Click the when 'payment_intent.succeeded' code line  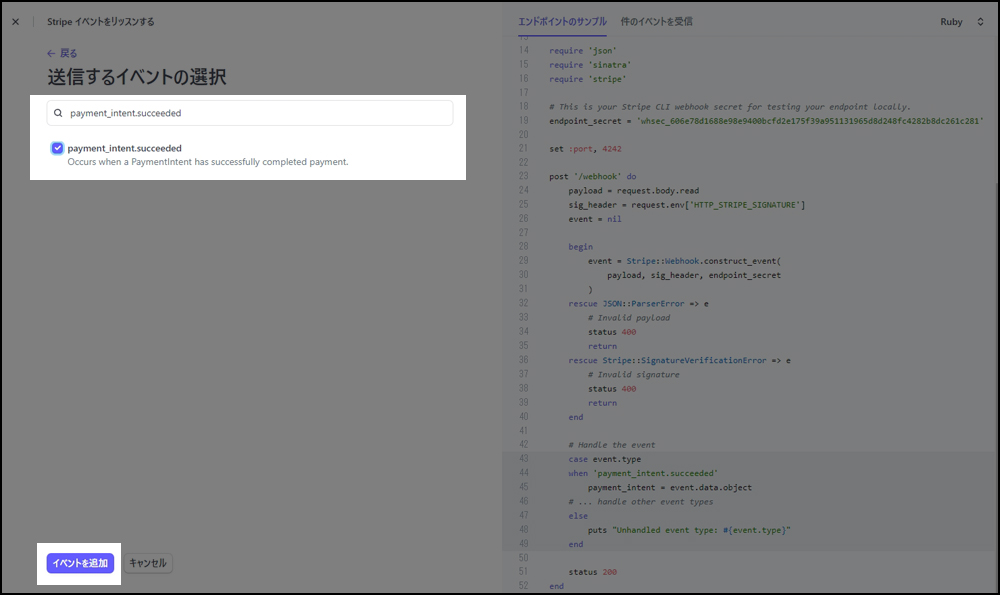click(643, 473)
